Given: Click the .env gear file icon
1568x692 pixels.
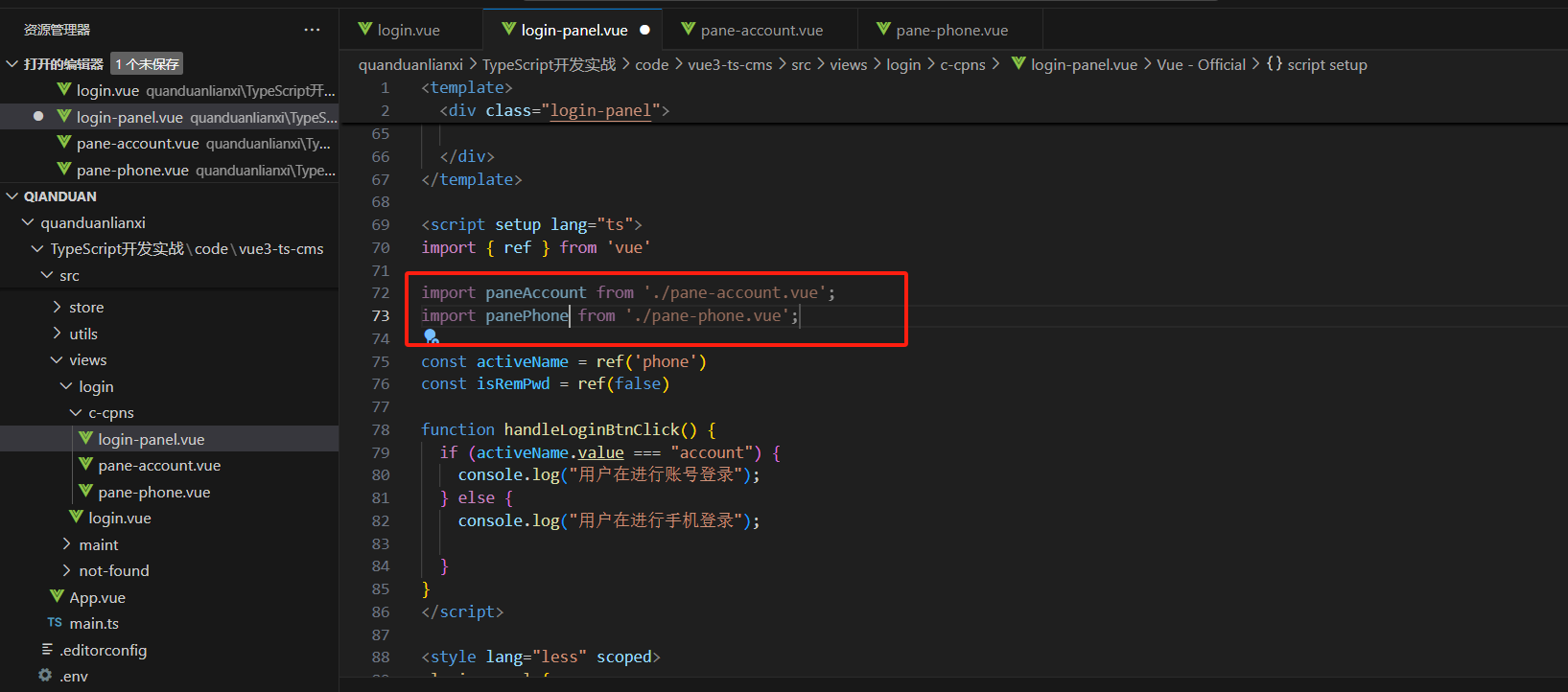Looking at the screenshot, I should (45, 675).
